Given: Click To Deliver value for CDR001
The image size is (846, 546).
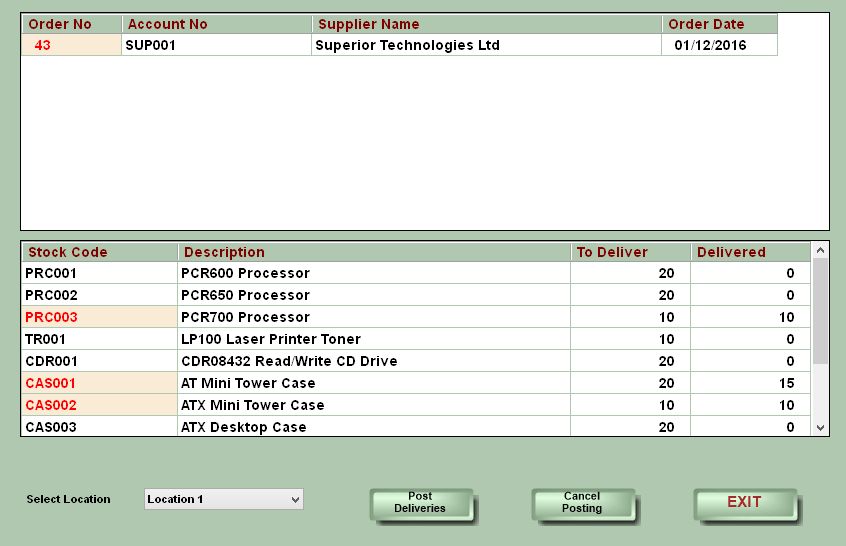Looking at the screenshot, I should [631, 361].
